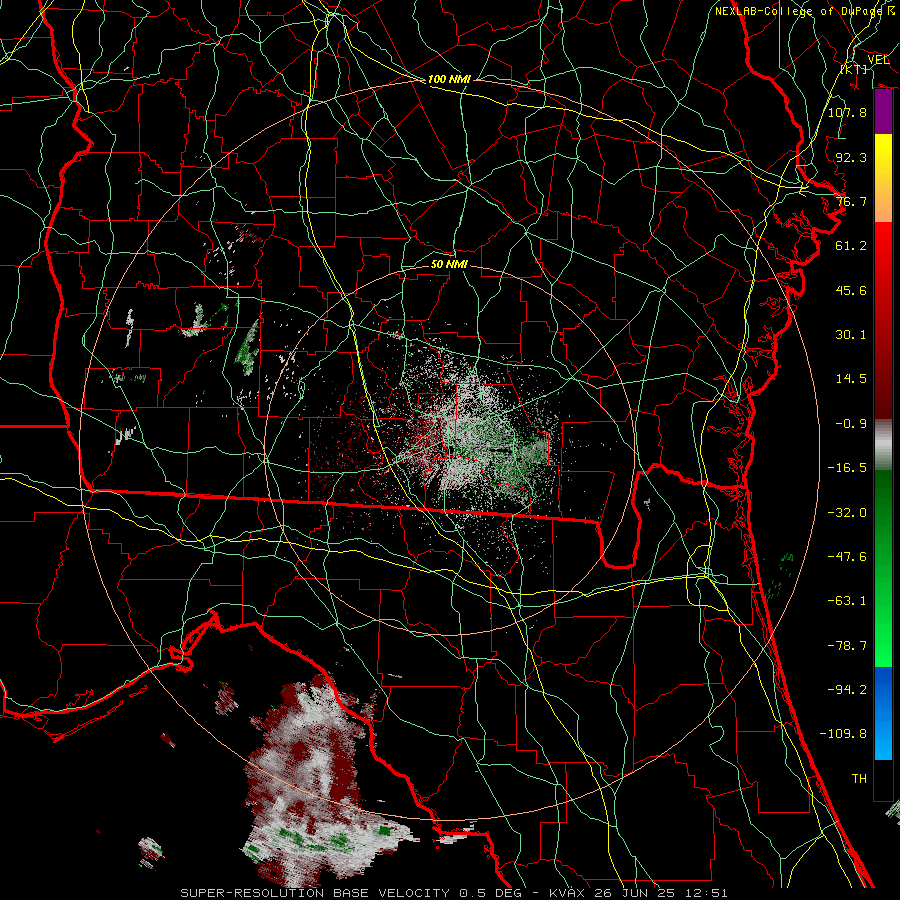Pick the black TH segment of the color bar
Image resolution: width=900 pixels, height=900 pixels.
click(x=883, y=779)
